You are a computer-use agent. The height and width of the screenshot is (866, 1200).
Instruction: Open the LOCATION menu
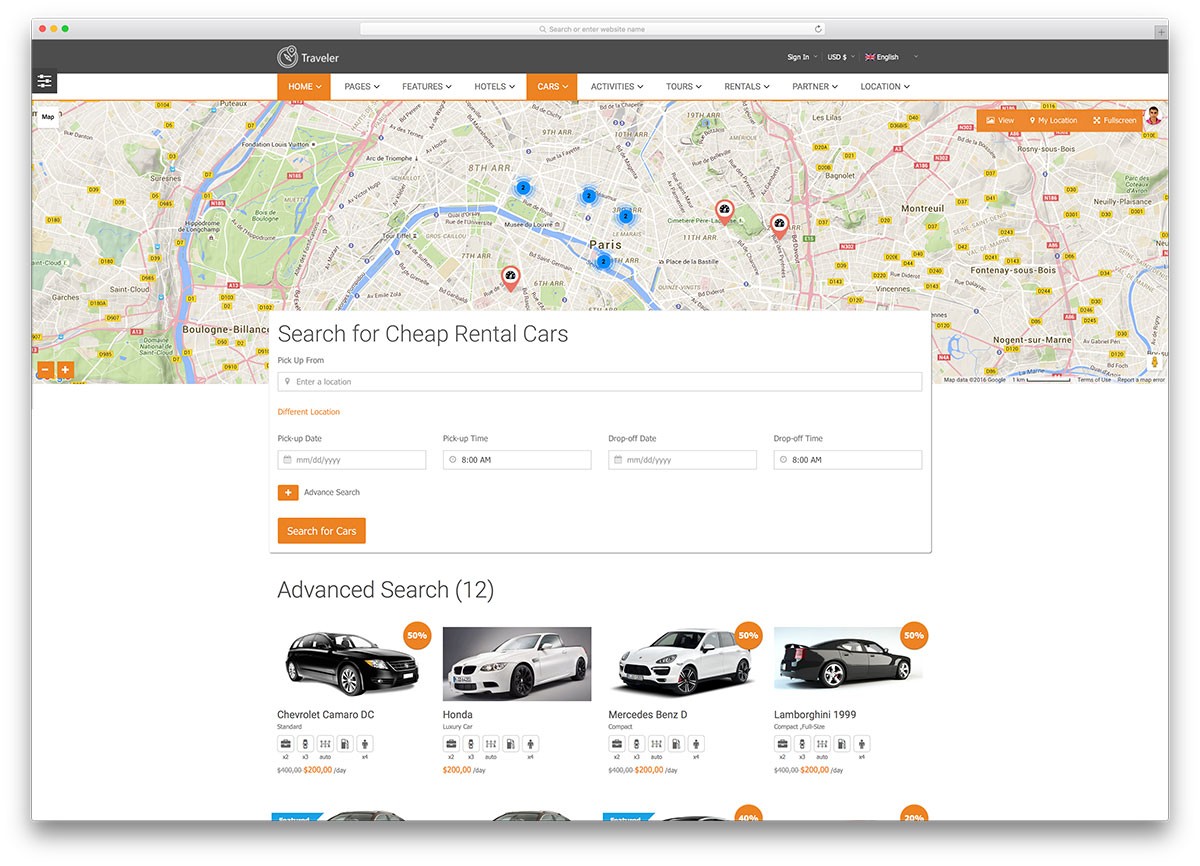coord(885,87)
